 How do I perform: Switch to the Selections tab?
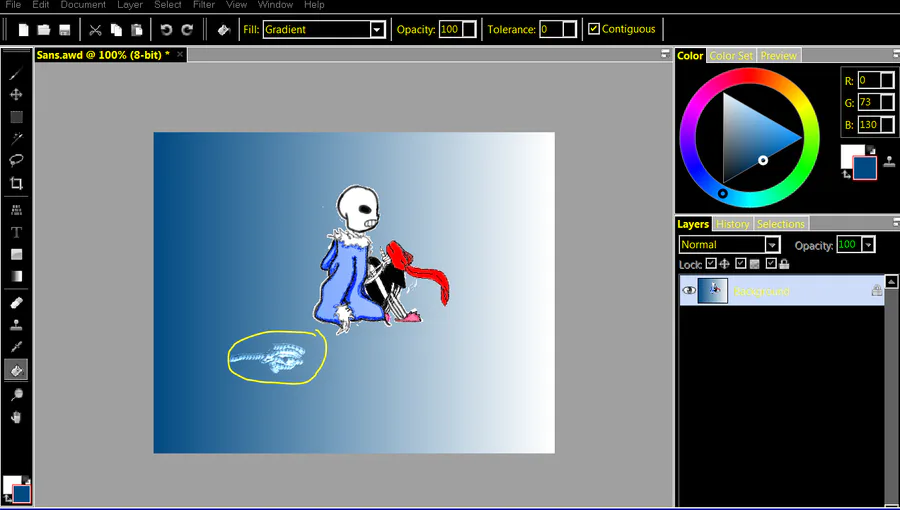(x=781, y=224)
